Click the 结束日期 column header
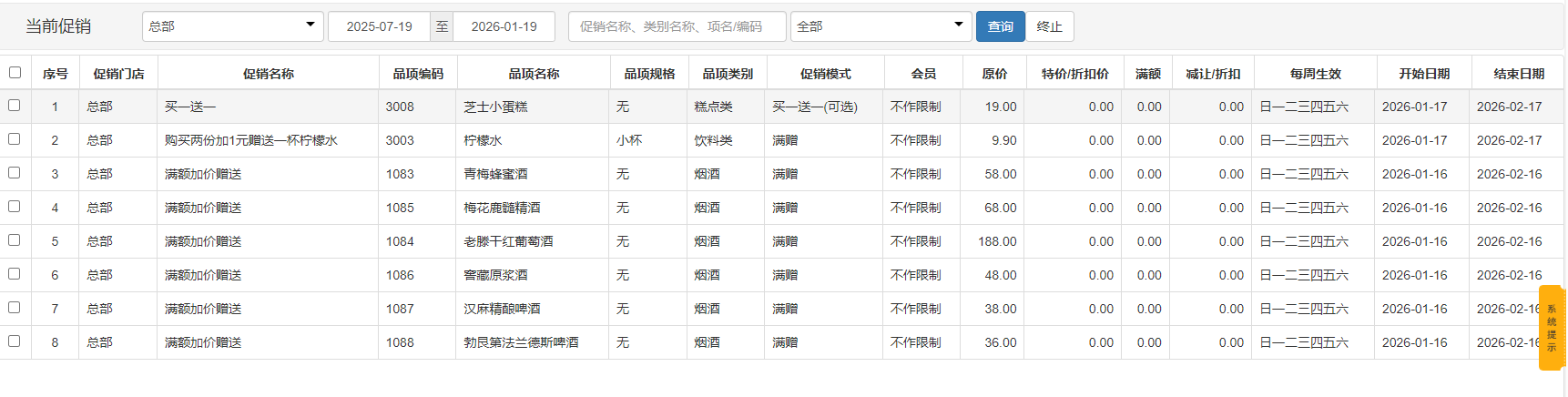 click(1519, 74)
